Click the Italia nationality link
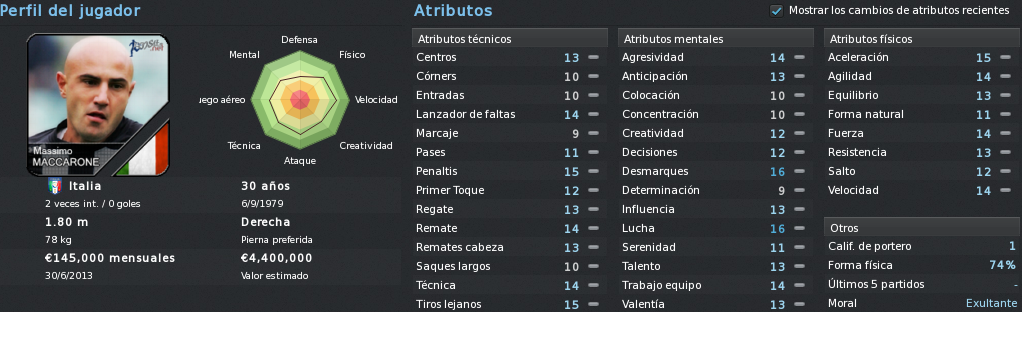The height and width of the screenshot is (360, 1022). 85,186
